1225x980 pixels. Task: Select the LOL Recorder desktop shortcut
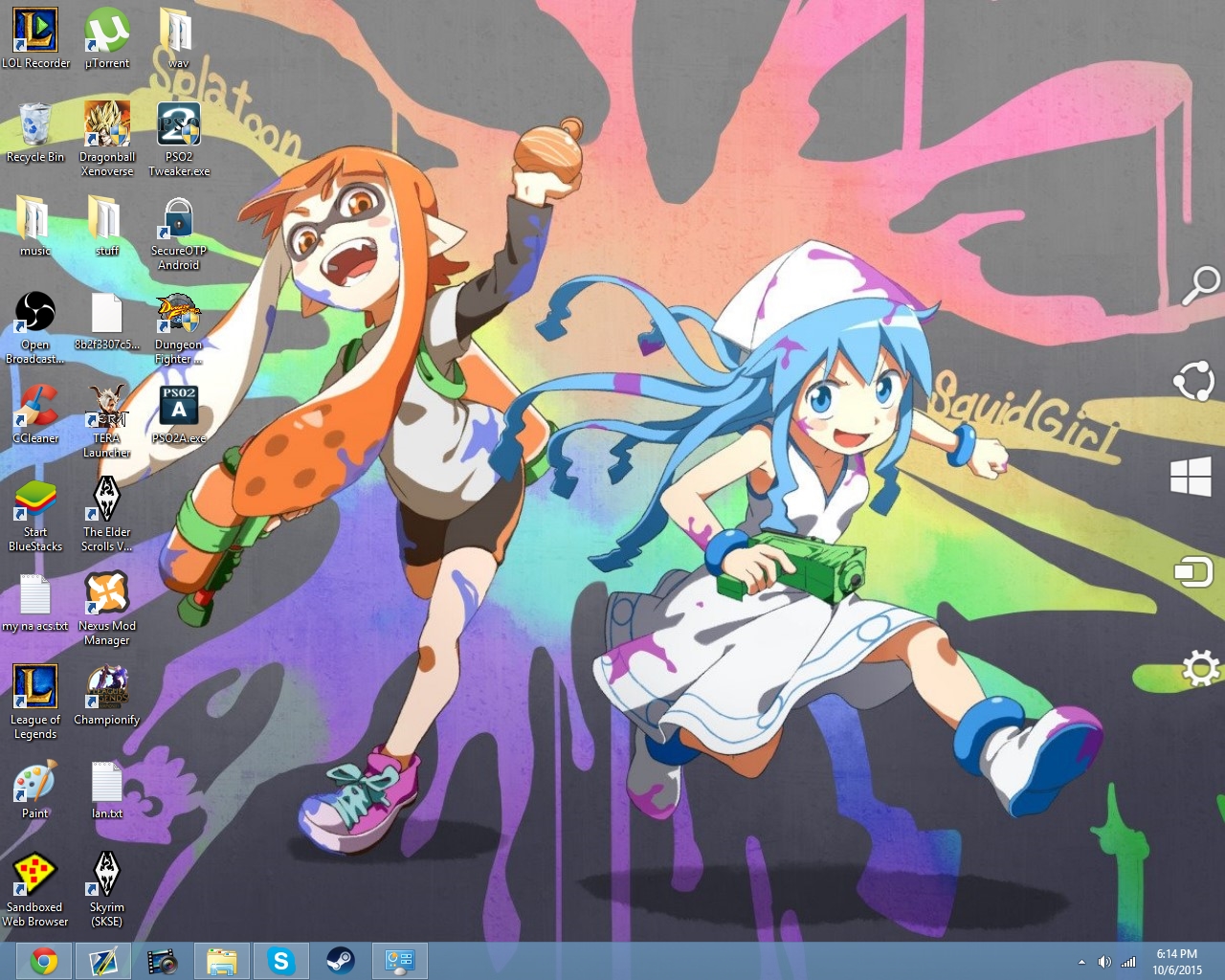point(35,38)
